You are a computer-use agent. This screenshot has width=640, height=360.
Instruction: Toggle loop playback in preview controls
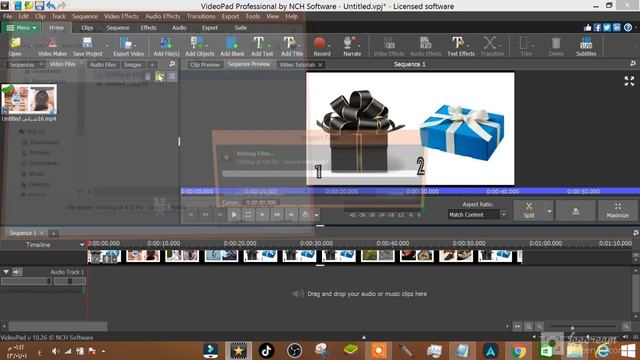(248, 214)
